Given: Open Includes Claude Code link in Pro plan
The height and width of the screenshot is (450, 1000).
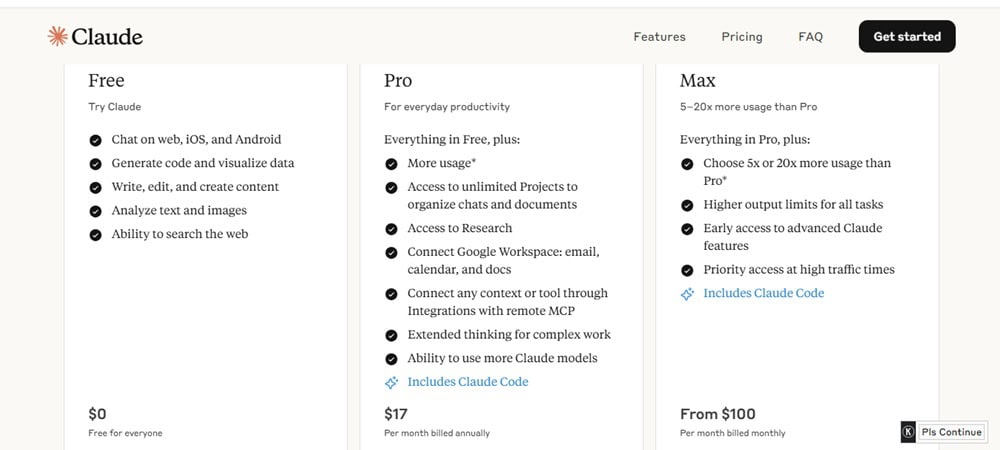Looking at the screenshot, I should tap(467, 382).
